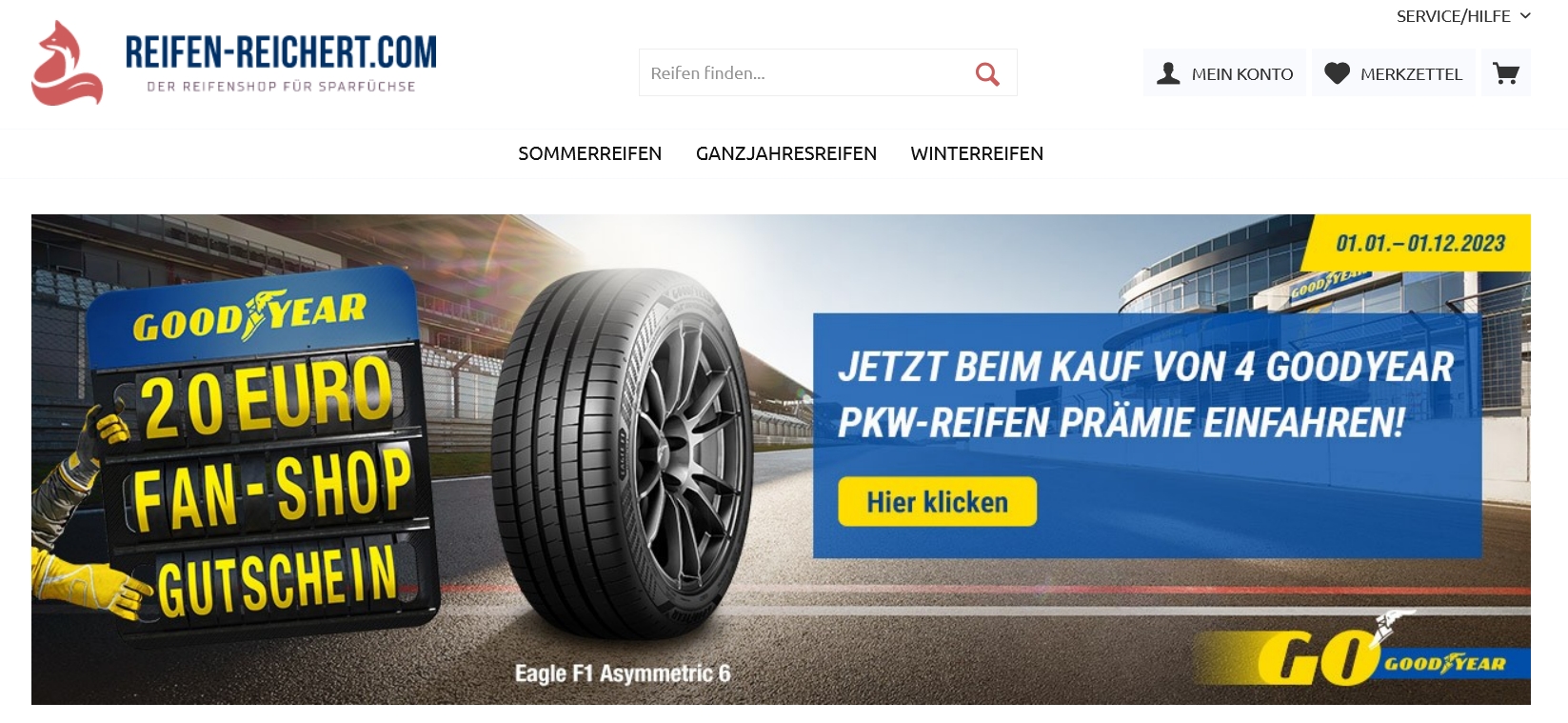
Task: Open the Merkzettel wishlist
Action: 1394,73
